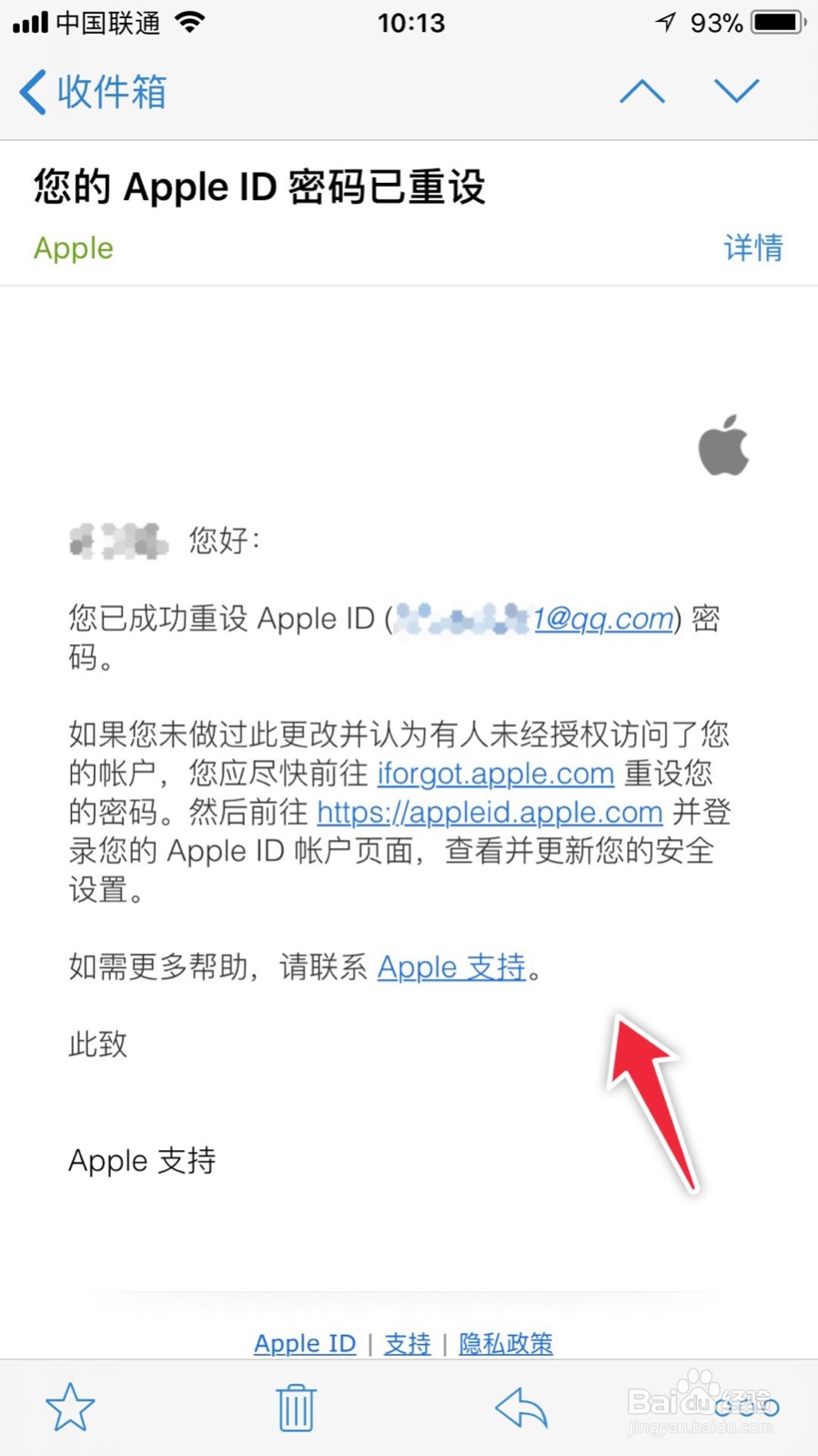
Task: Open the 支持 footer link
Action: pos(407,1343)
